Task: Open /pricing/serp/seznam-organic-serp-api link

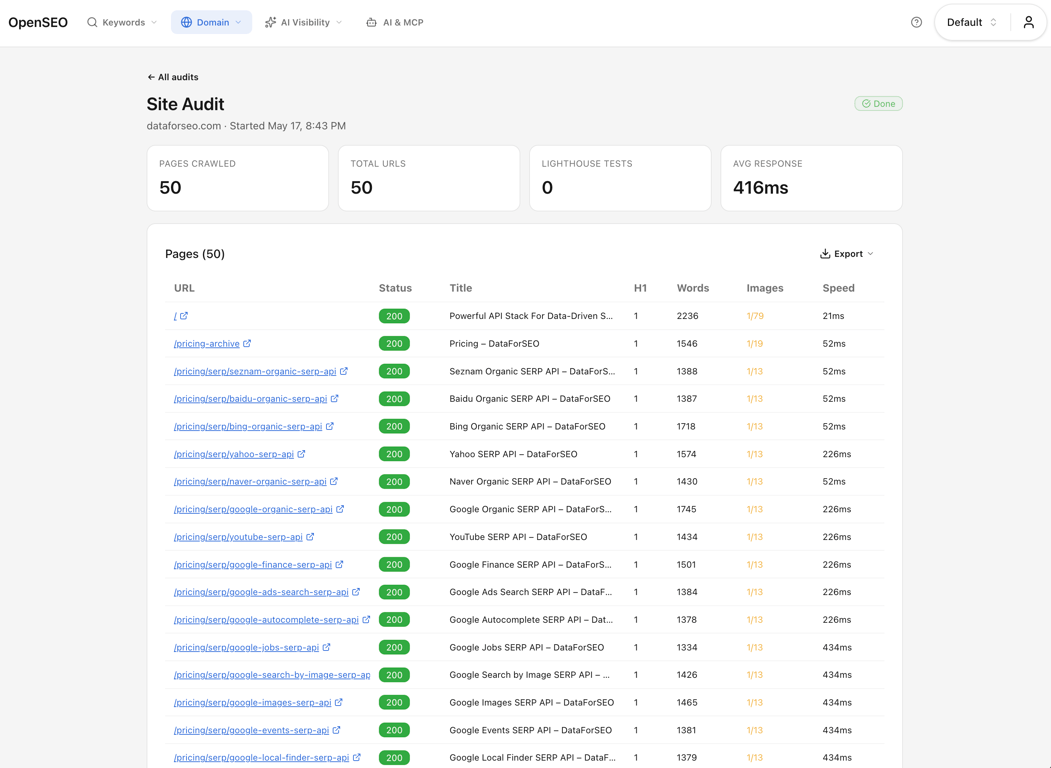Action: tap(255, 371)
